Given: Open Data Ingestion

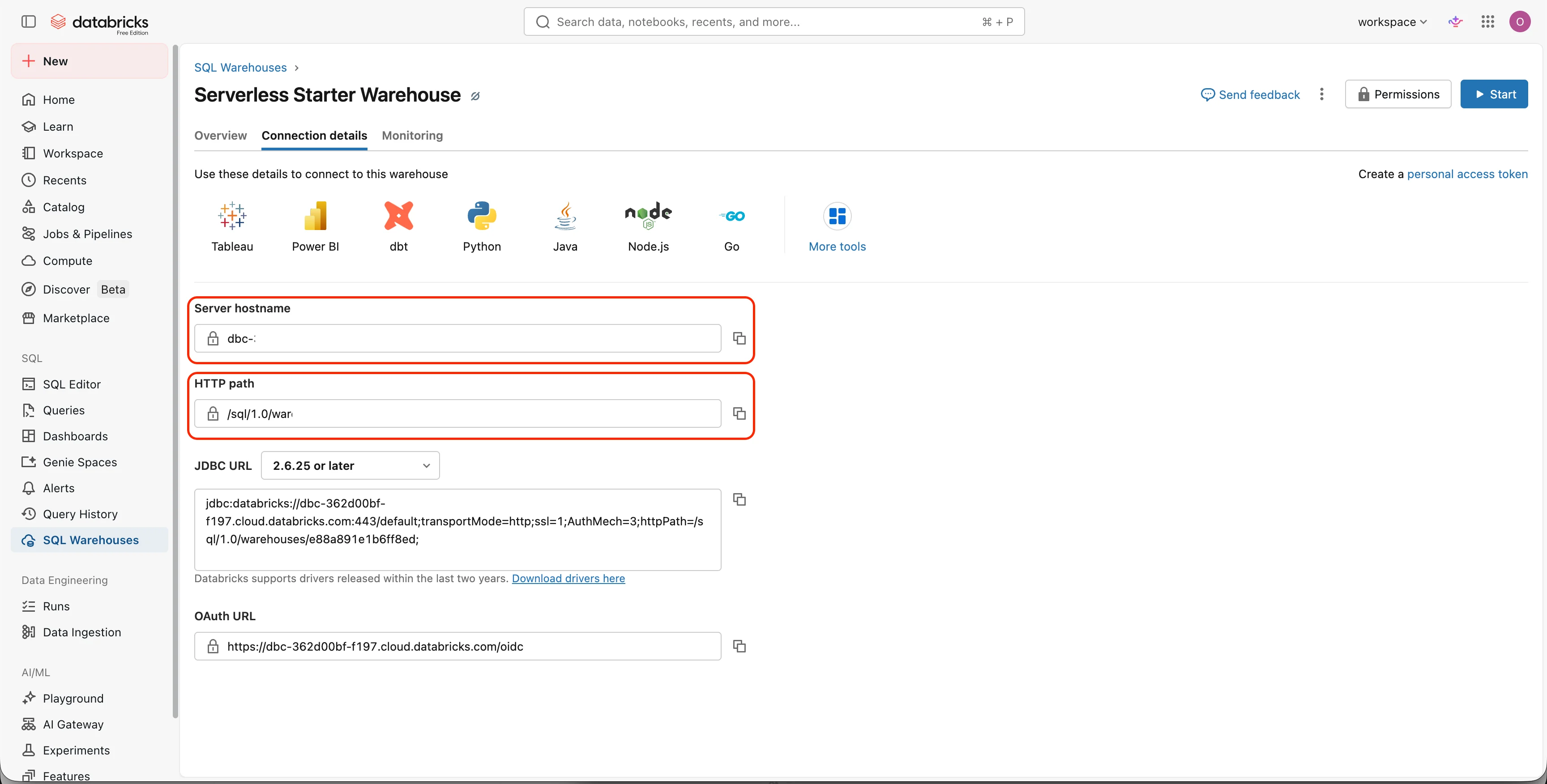Looking at the screenshot, I should click(x=89, y=632).
